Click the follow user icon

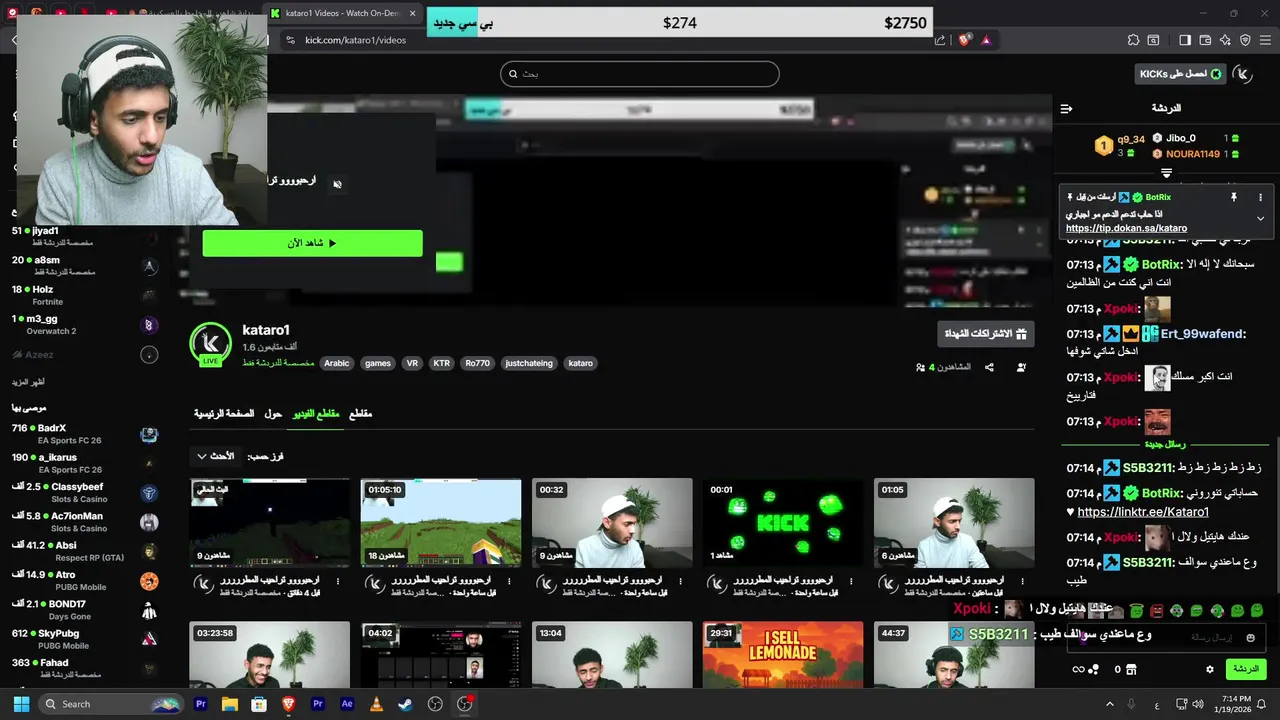pyautogui.click(x=1021, y=367)
